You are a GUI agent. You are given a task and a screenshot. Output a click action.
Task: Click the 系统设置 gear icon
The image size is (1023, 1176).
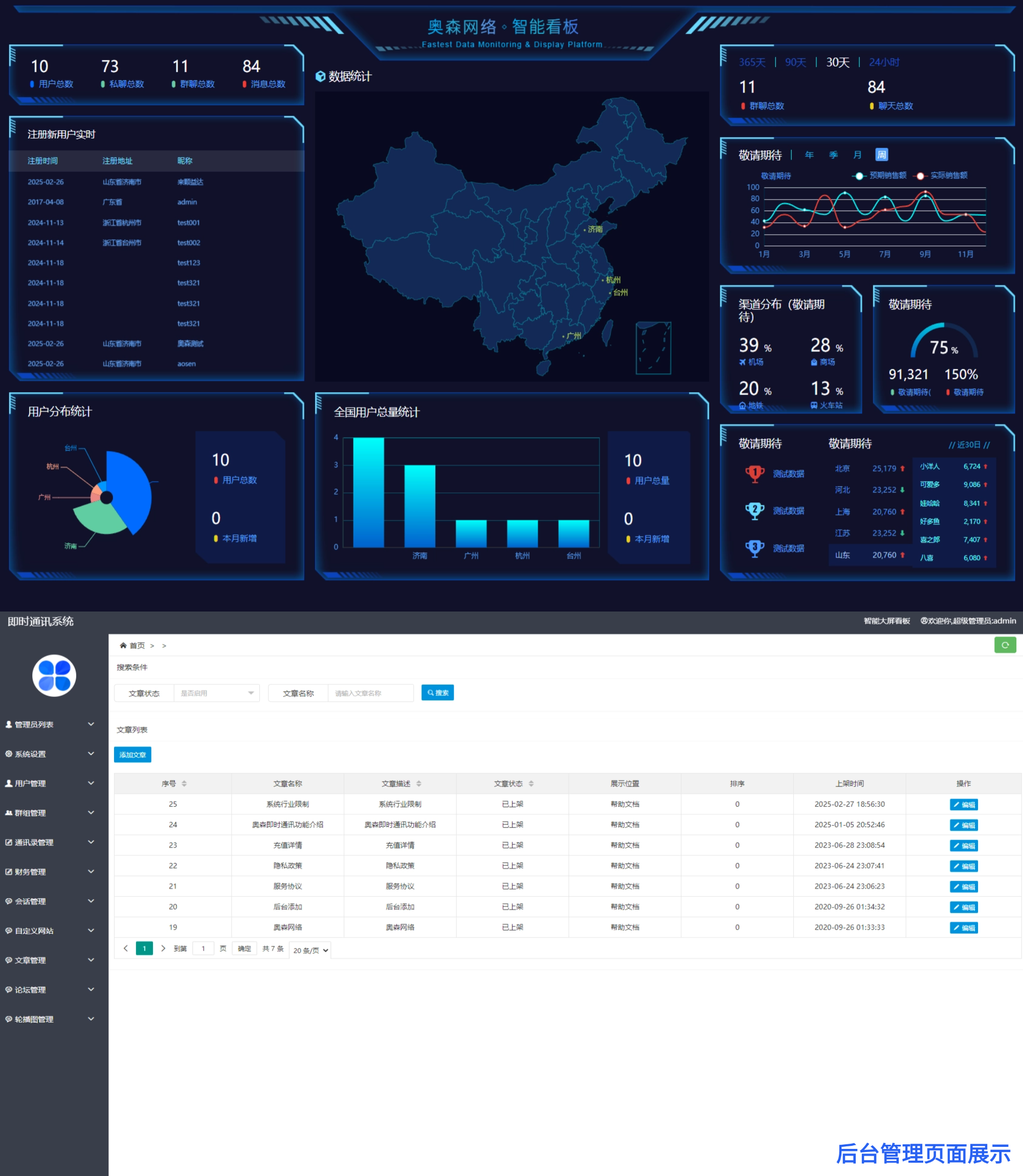[x=9, y=754]
